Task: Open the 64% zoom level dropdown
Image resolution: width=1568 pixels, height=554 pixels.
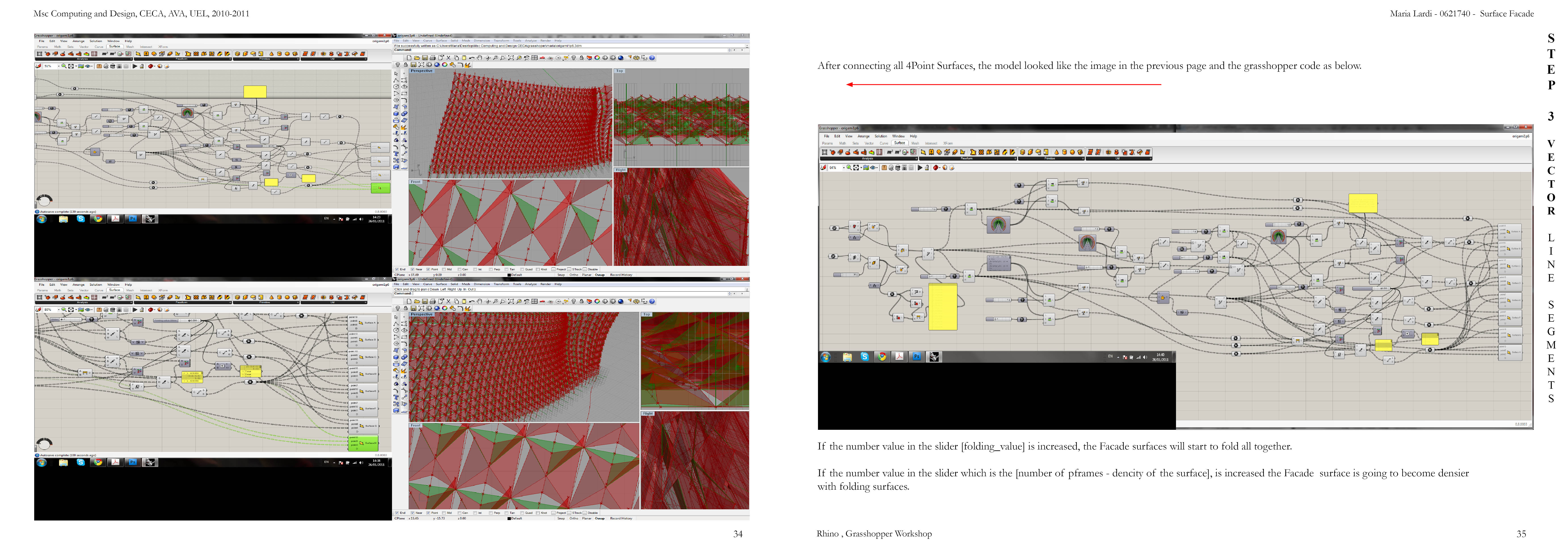Action: pyautogui.click(x=844, y=168)
